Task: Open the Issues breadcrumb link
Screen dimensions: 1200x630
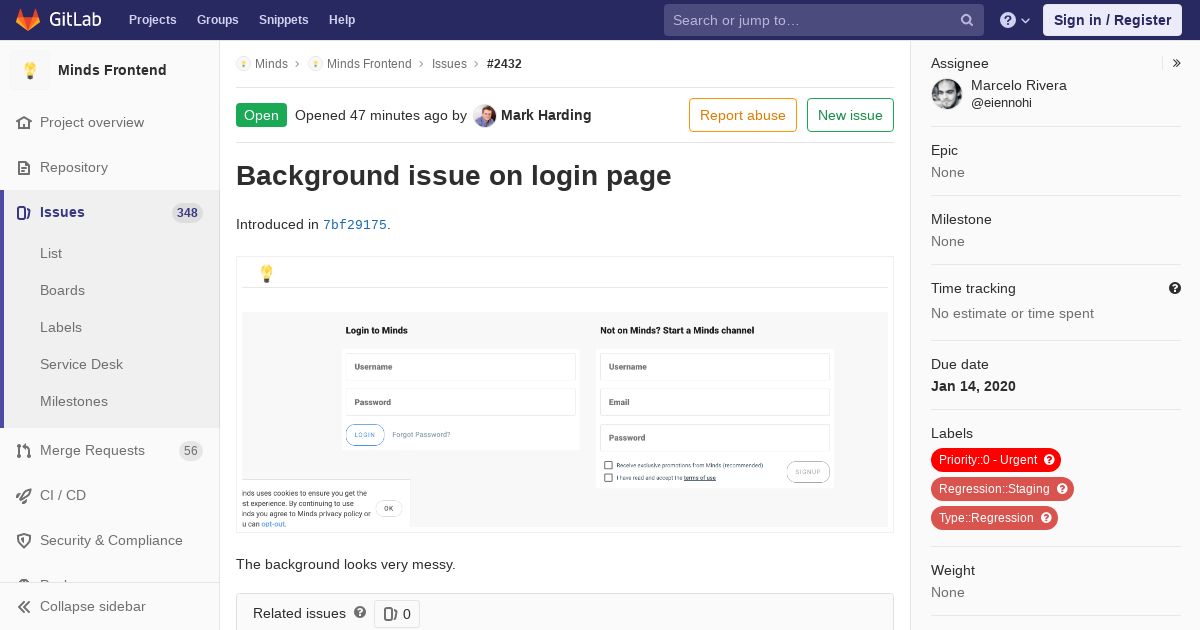Action: coord(449,64)
